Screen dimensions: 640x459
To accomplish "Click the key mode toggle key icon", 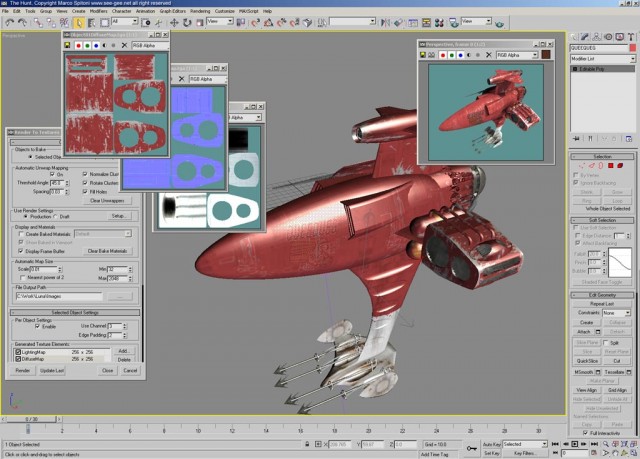I will pos(471,448).
